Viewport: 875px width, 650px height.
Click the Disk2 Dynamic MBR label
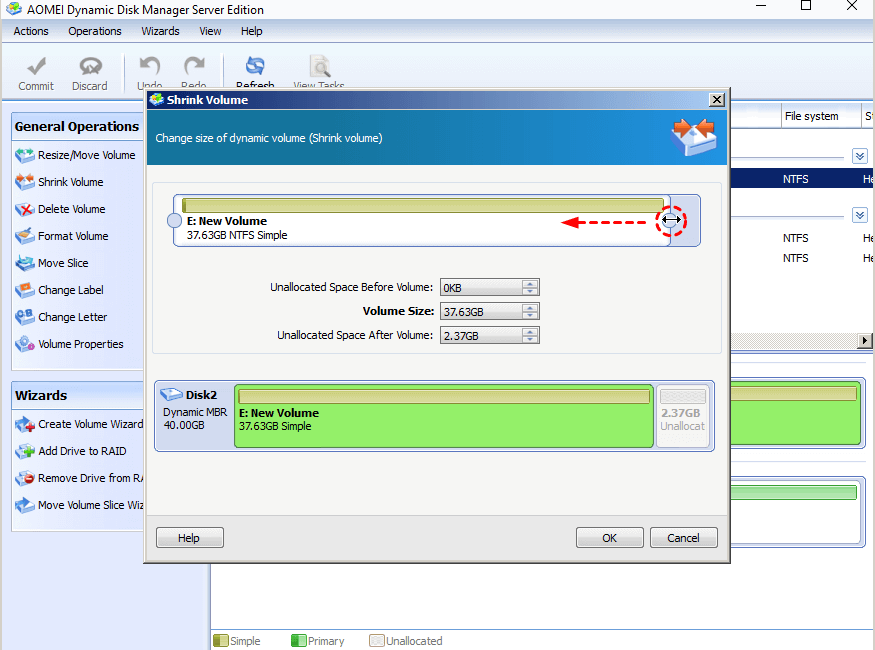pos(195,412)
